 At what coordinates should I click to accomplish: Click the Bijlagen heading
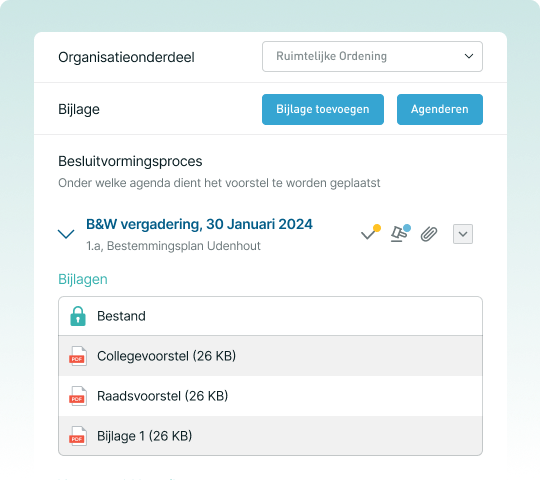pyautogui.click(x=83, y=279)
